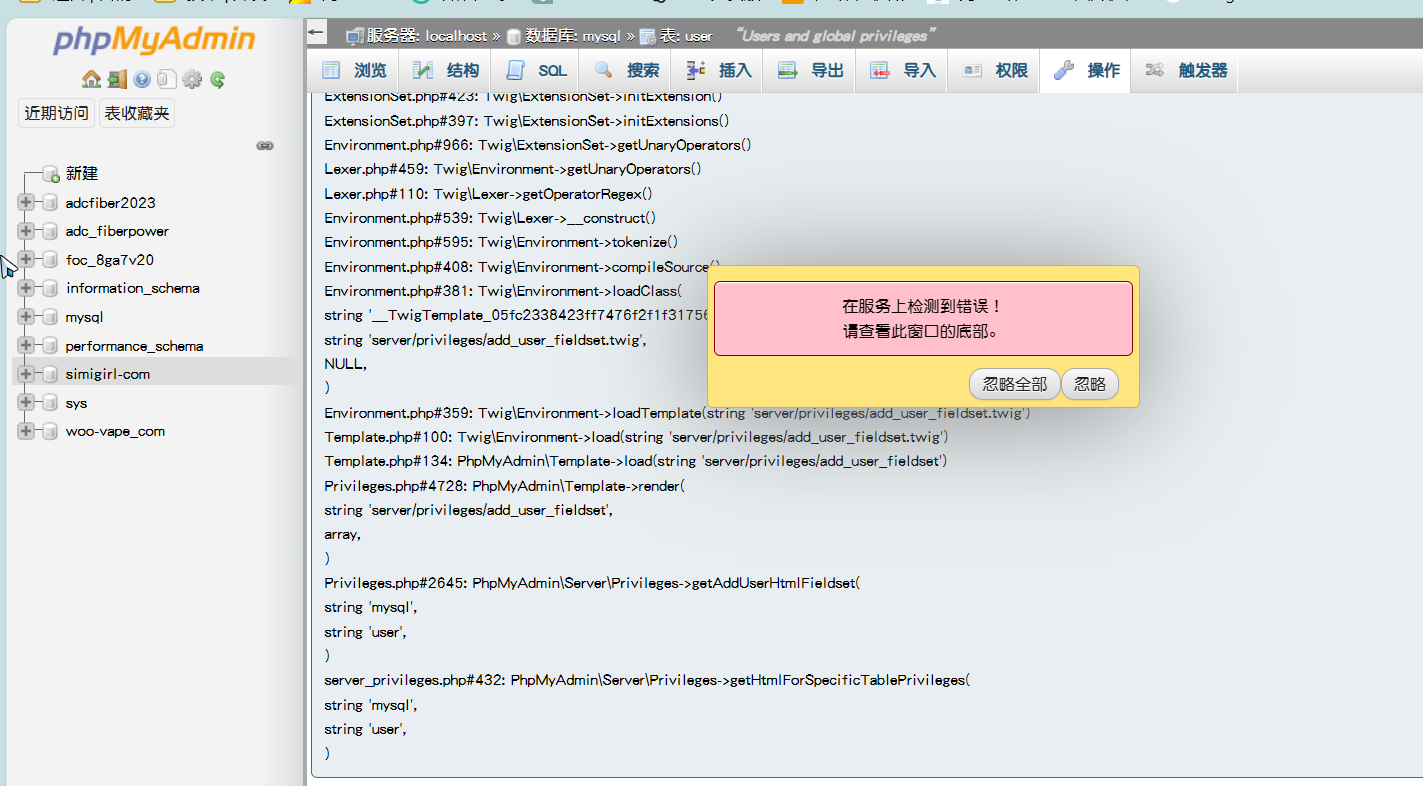Open the 浏览 (Browse) tab
Image resolution: width=1423 pixels, height=786 pixels.
[354, 71]
